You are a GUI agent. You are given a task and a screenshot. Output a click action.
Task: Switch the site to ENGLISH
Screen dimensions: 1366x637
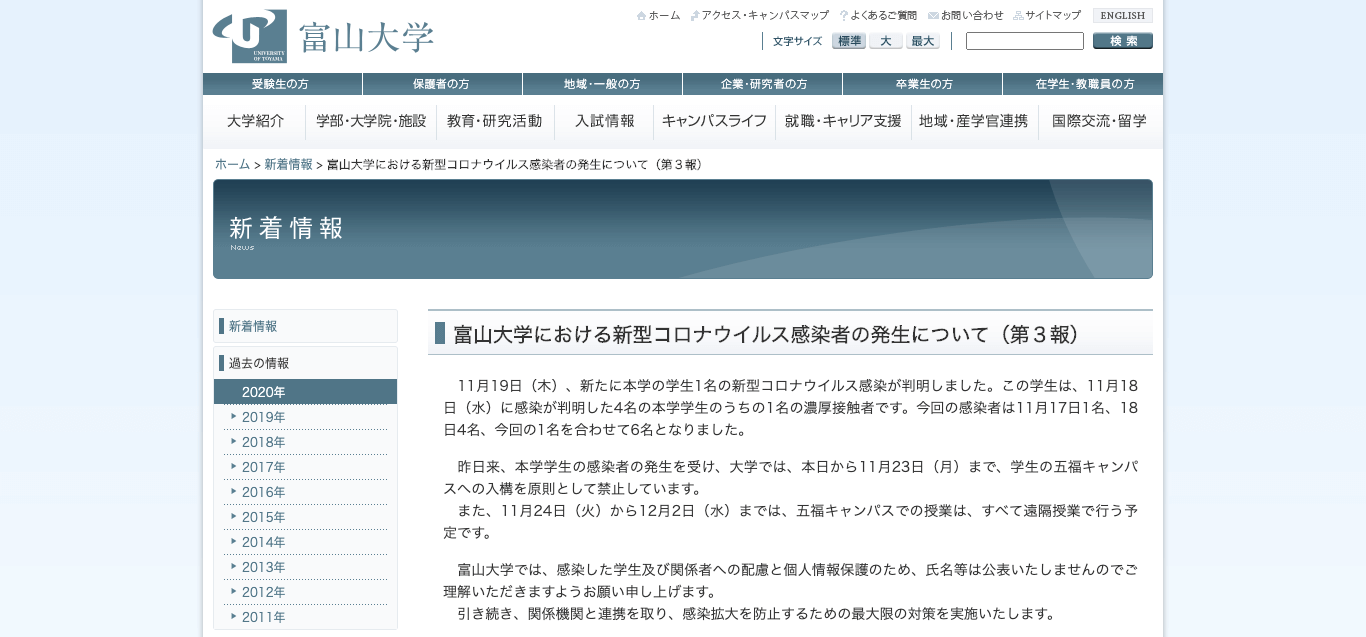point(1122,16)
